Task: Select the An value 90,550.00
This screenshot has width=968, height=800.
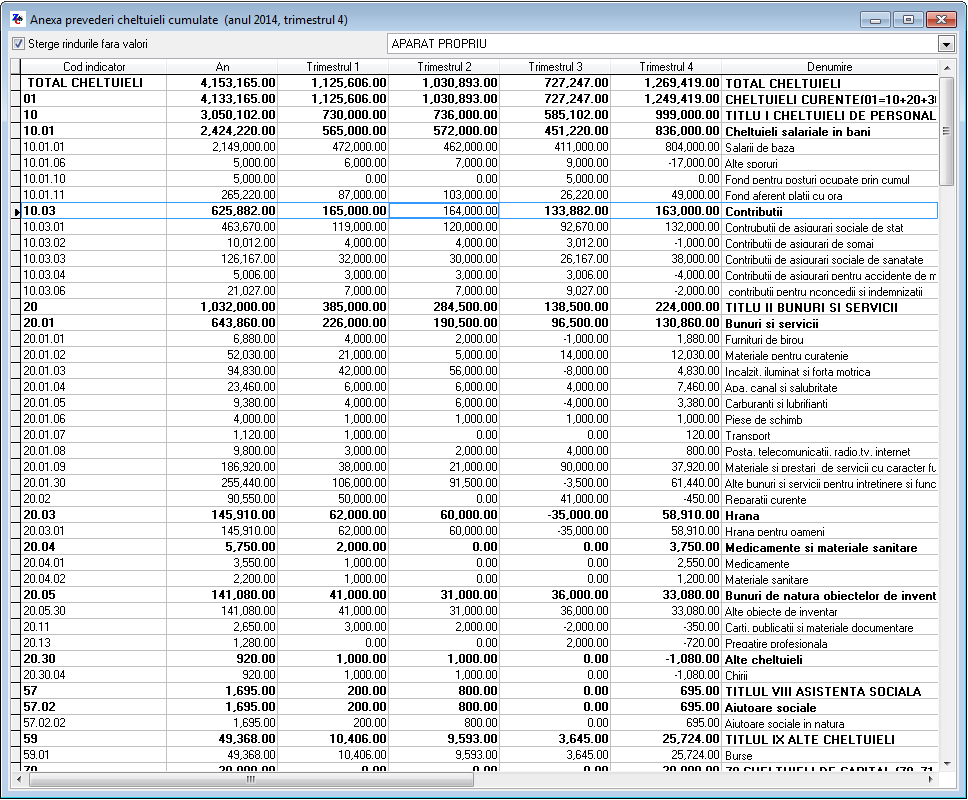Action: pyautogui.click(x=222, y=499)
